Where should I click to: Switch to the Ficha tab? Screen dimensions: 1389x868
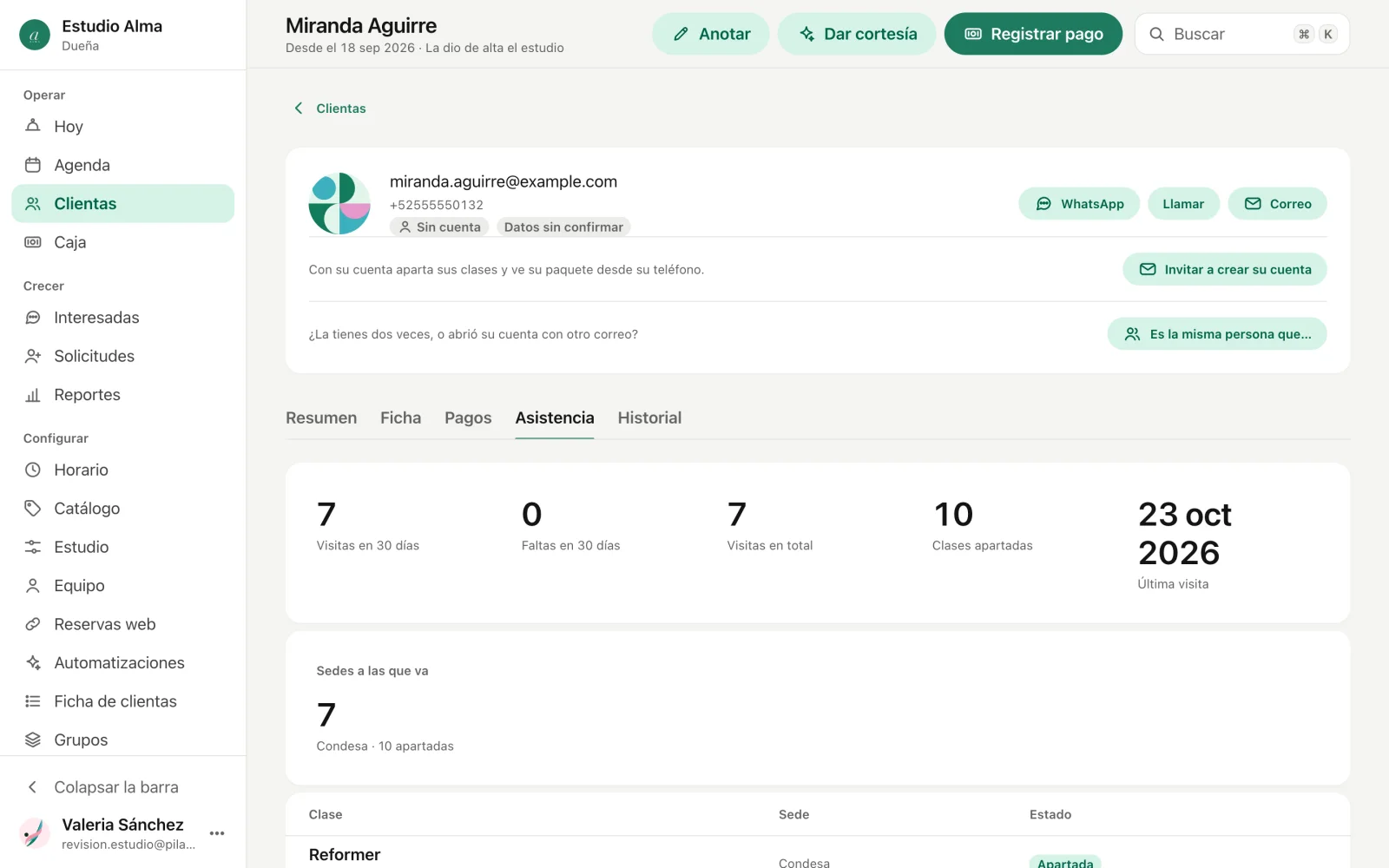click(x=400, y=418)
